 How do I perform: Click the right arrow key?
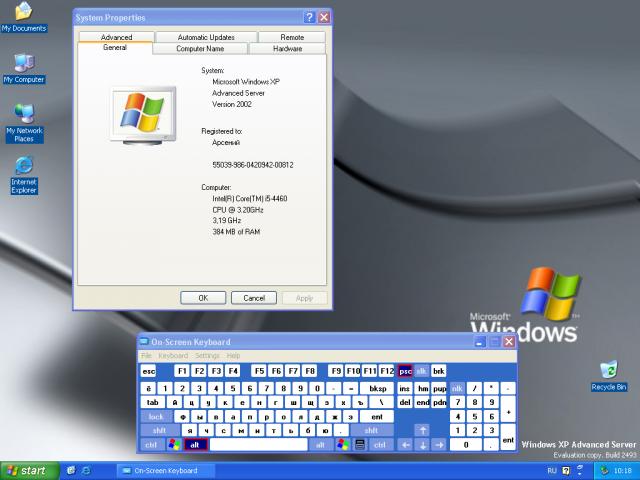coord(439,444)
